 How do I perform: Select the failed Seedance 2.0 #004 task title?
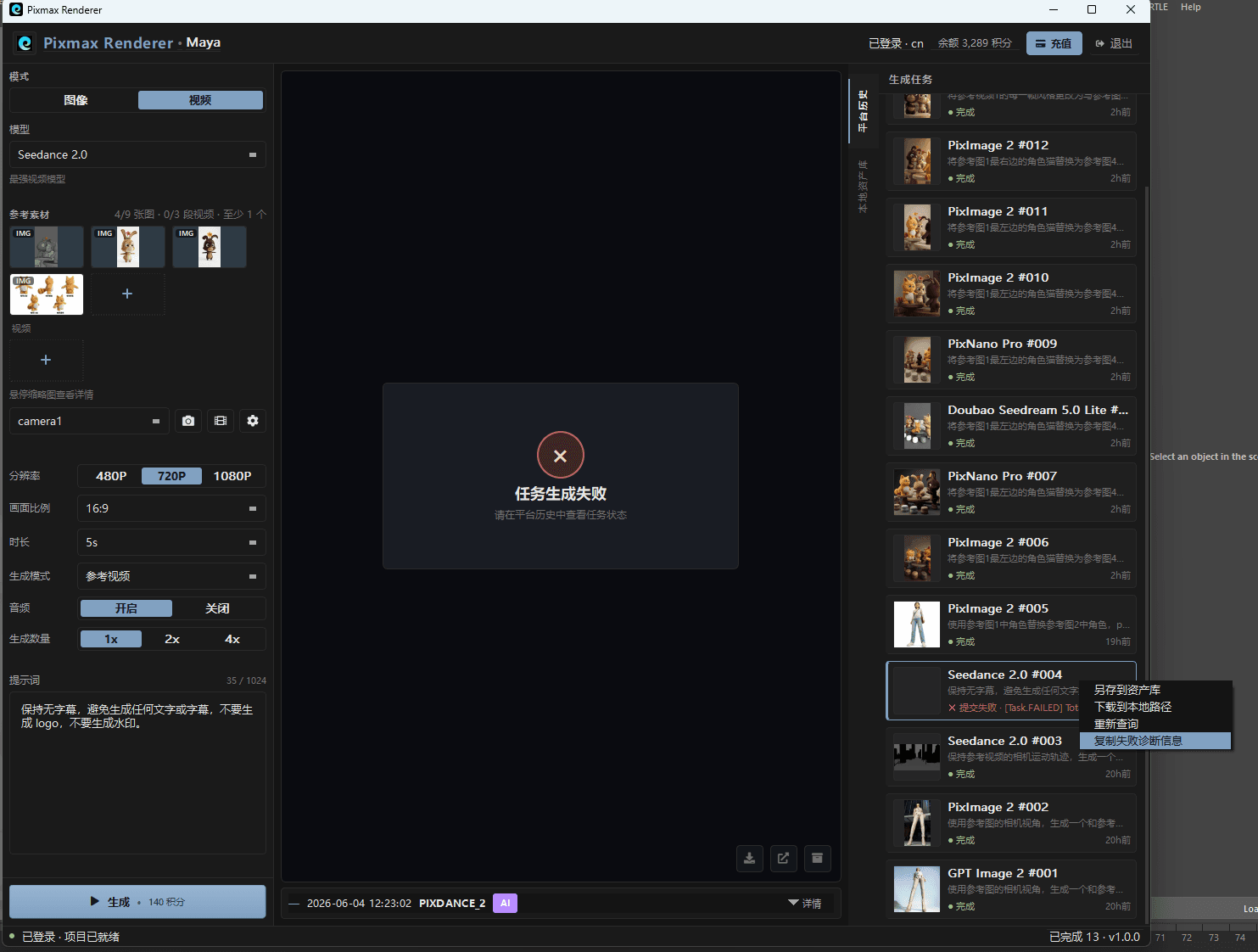(x=1004, y=675)
